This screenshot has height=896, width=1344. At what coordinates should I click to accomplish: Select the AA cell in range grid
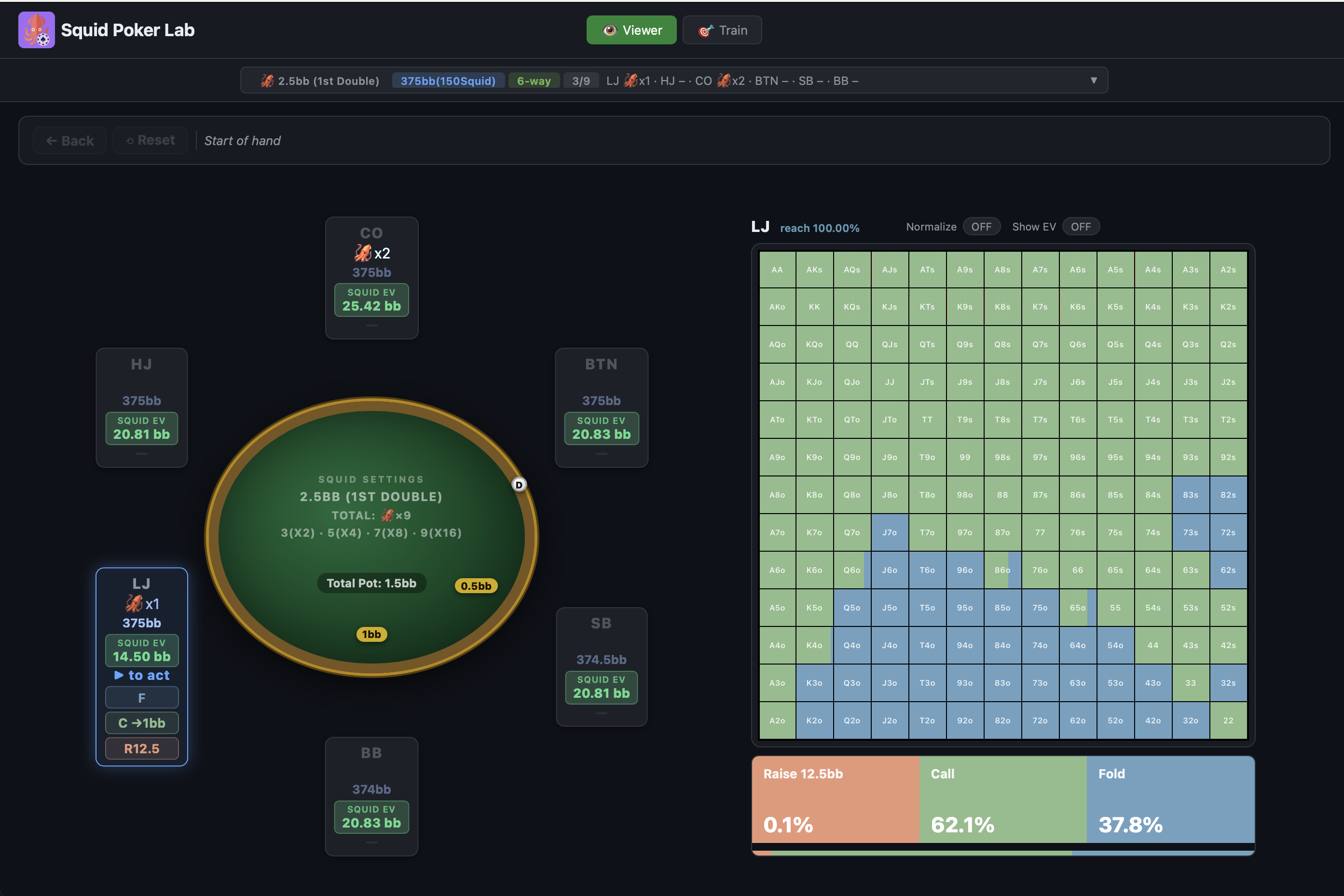777,270
